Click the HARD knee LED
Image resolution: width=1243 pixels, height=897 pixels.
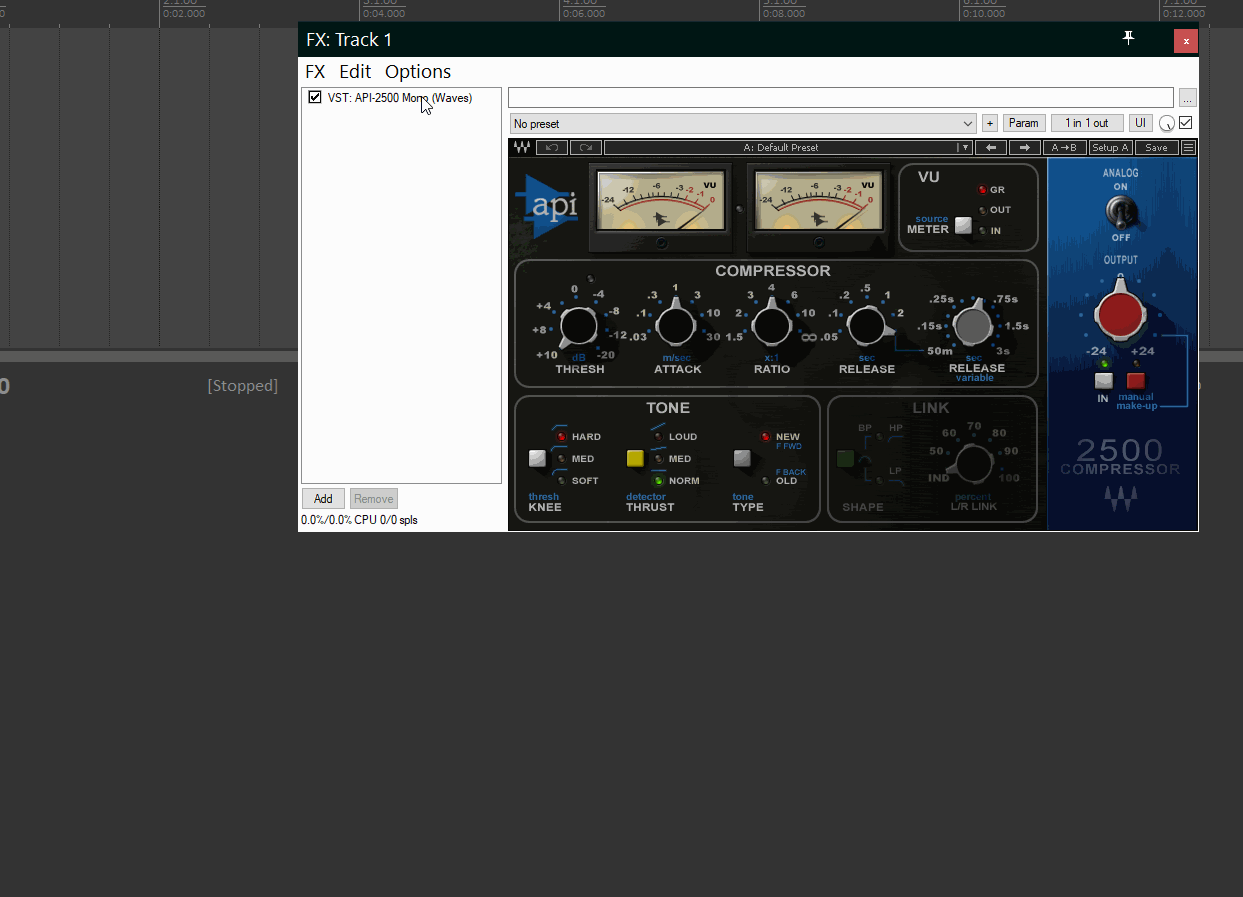pyautogui.click(x=561, y=437)
